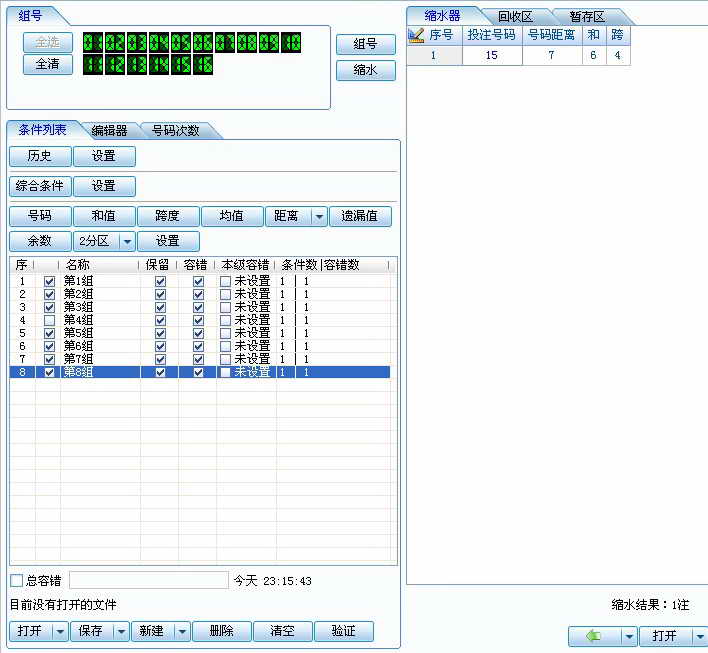Image resolution: width=708 pixels, height=653 pixels.
Task: Pick number 16 in the green number panel
Action: pos(203,64)
